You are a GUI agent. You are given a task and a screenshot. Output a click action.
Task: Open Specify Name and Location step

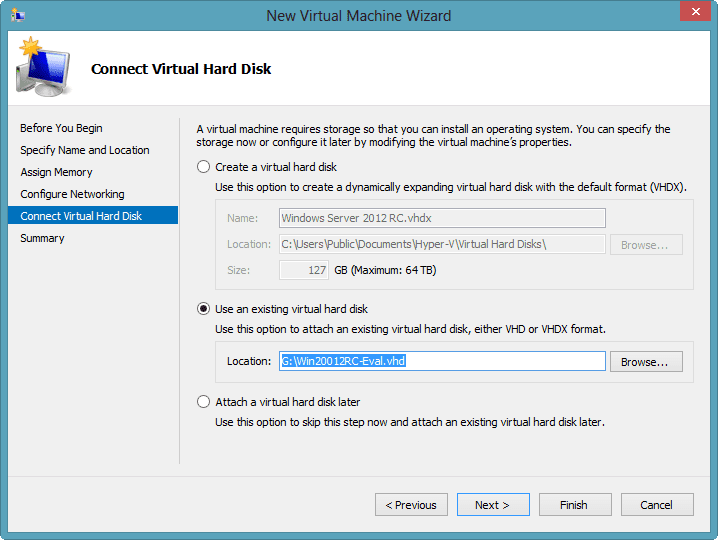pyautogui.click(x=85, y=150)
